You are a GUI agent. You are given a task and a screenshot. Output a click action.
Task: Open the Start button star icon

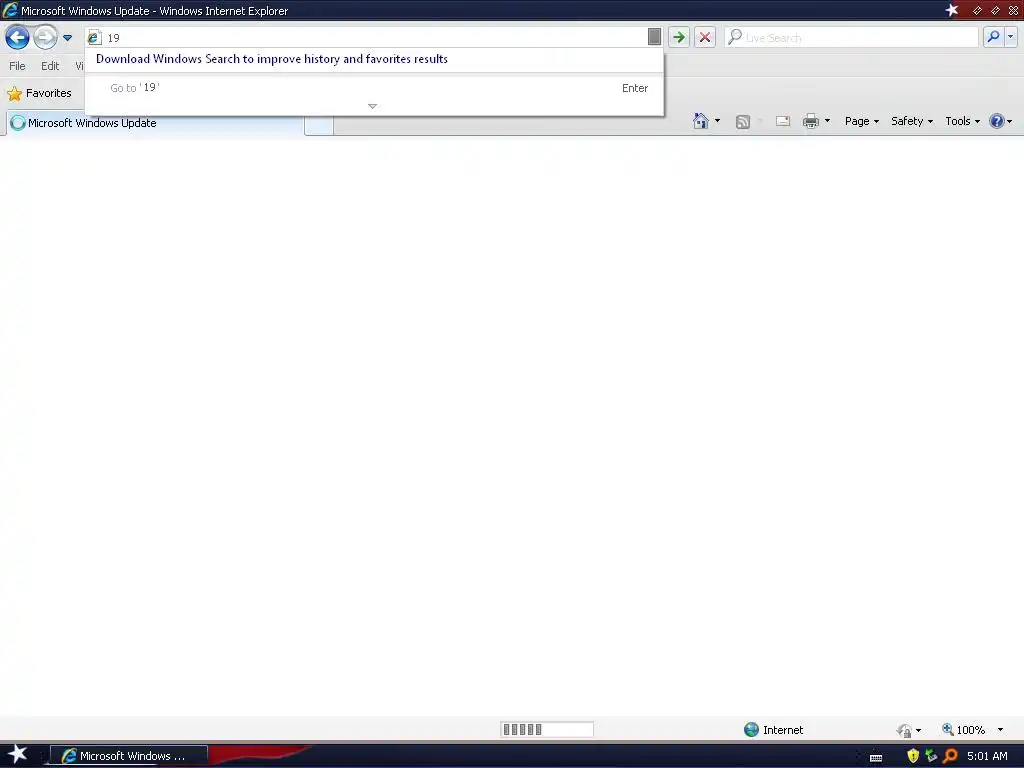tap(17, 754)
